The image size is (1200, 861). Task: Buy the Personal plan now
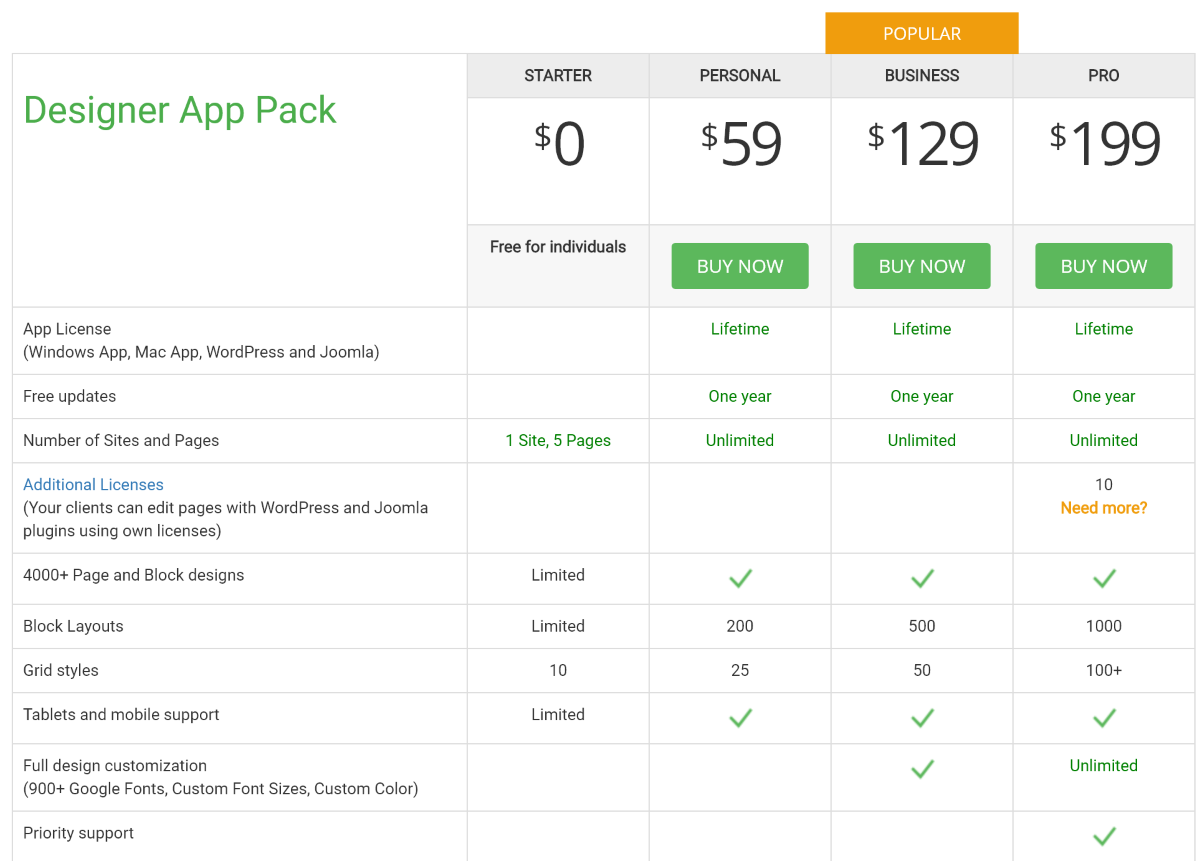coord(740,266)
